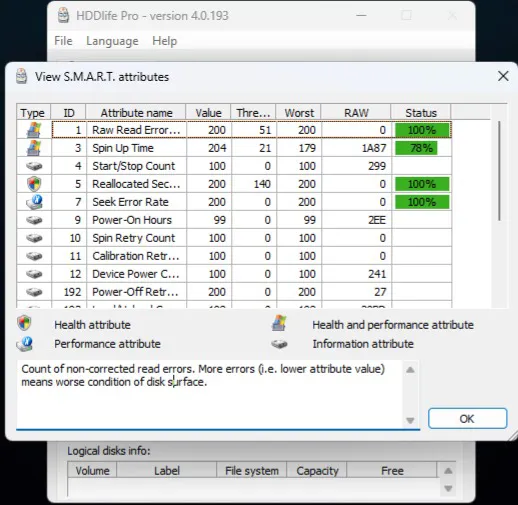Sort by the Value column header
This screenshot has width=518, height=505.
(208, 113)
